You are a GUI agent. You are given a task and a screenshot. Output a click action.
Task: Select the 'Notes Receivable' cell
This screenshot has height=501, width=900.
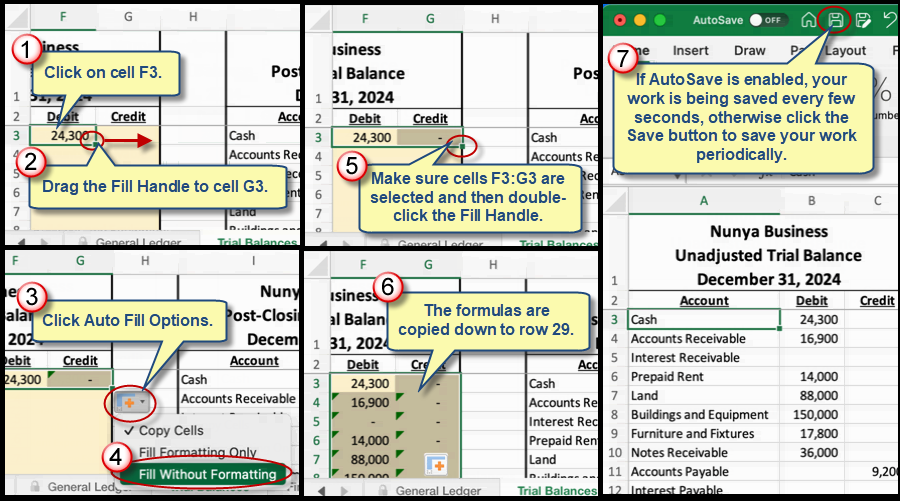[704, 452]
